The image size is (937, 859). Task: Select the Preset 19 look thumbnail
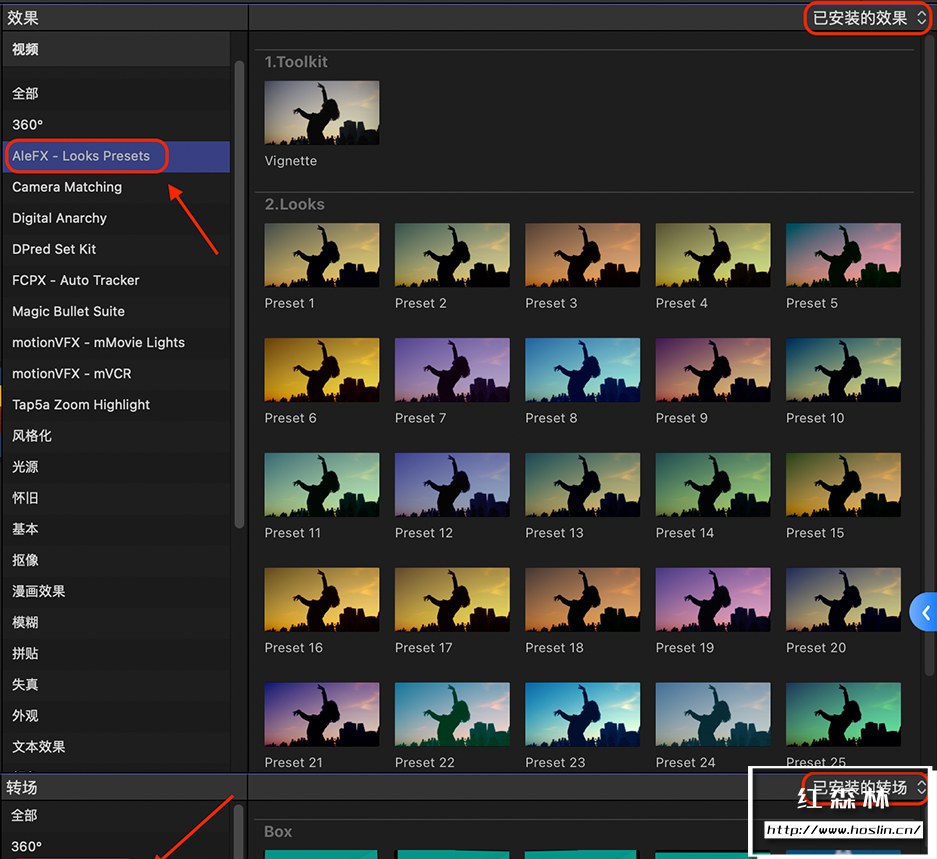pyautogui.click(x=713, y=599)
